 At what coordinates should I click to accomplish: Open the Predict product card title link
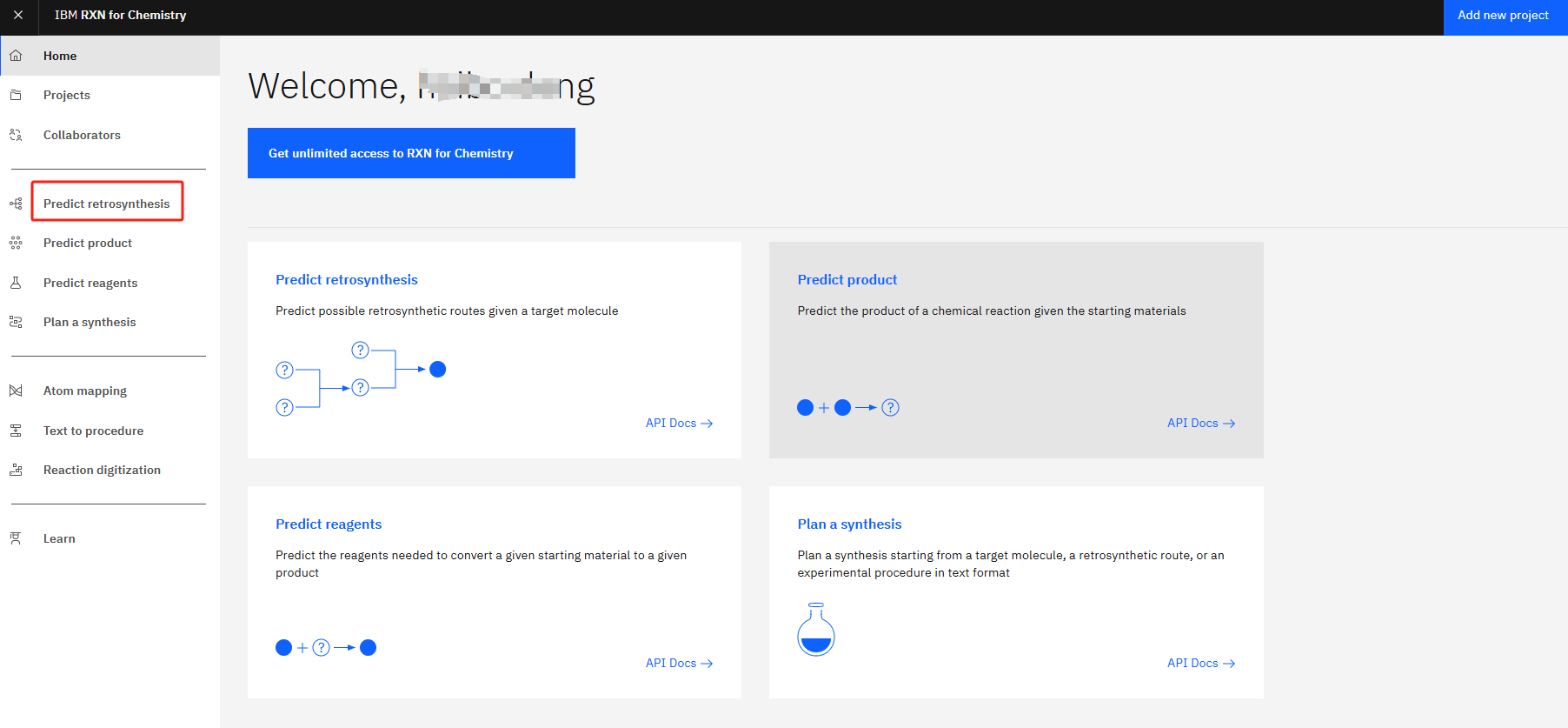point(847,279)
